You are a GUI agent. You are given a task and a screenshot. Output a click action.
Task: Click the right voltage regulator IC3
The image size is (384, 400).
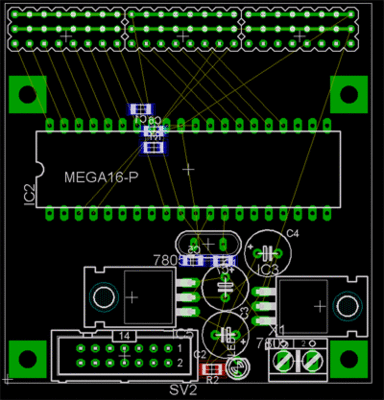[322, 306]
